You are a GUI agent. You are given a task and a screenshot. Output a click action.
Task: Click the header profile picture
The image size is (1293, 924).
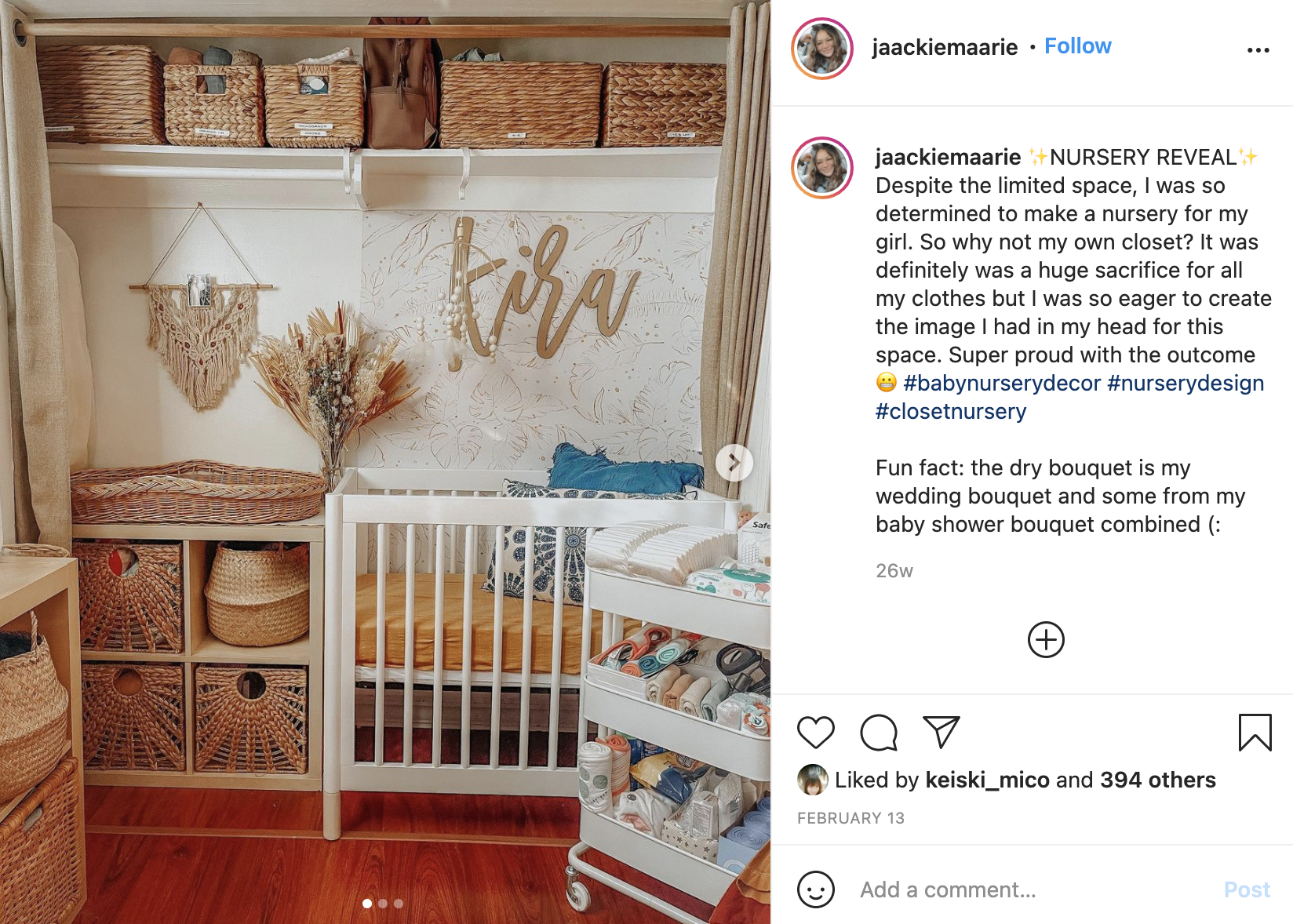click(821, 49)
